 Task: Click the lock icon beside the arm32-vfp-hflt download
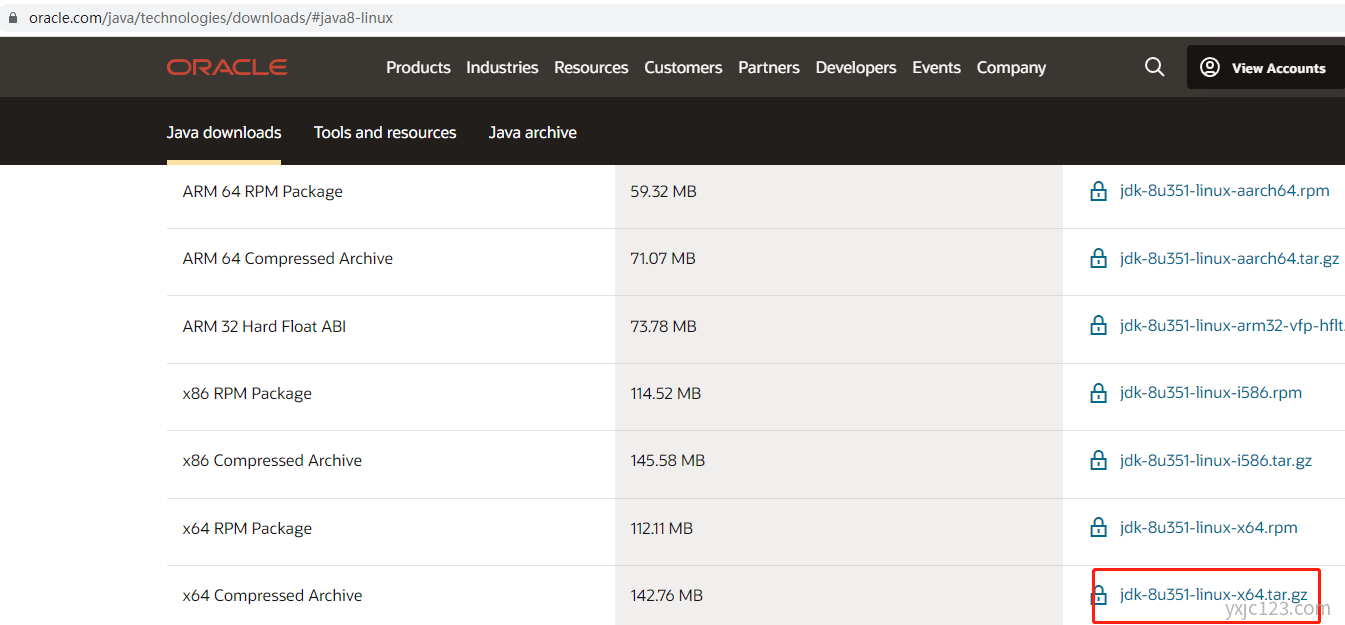pos(1098,325)
